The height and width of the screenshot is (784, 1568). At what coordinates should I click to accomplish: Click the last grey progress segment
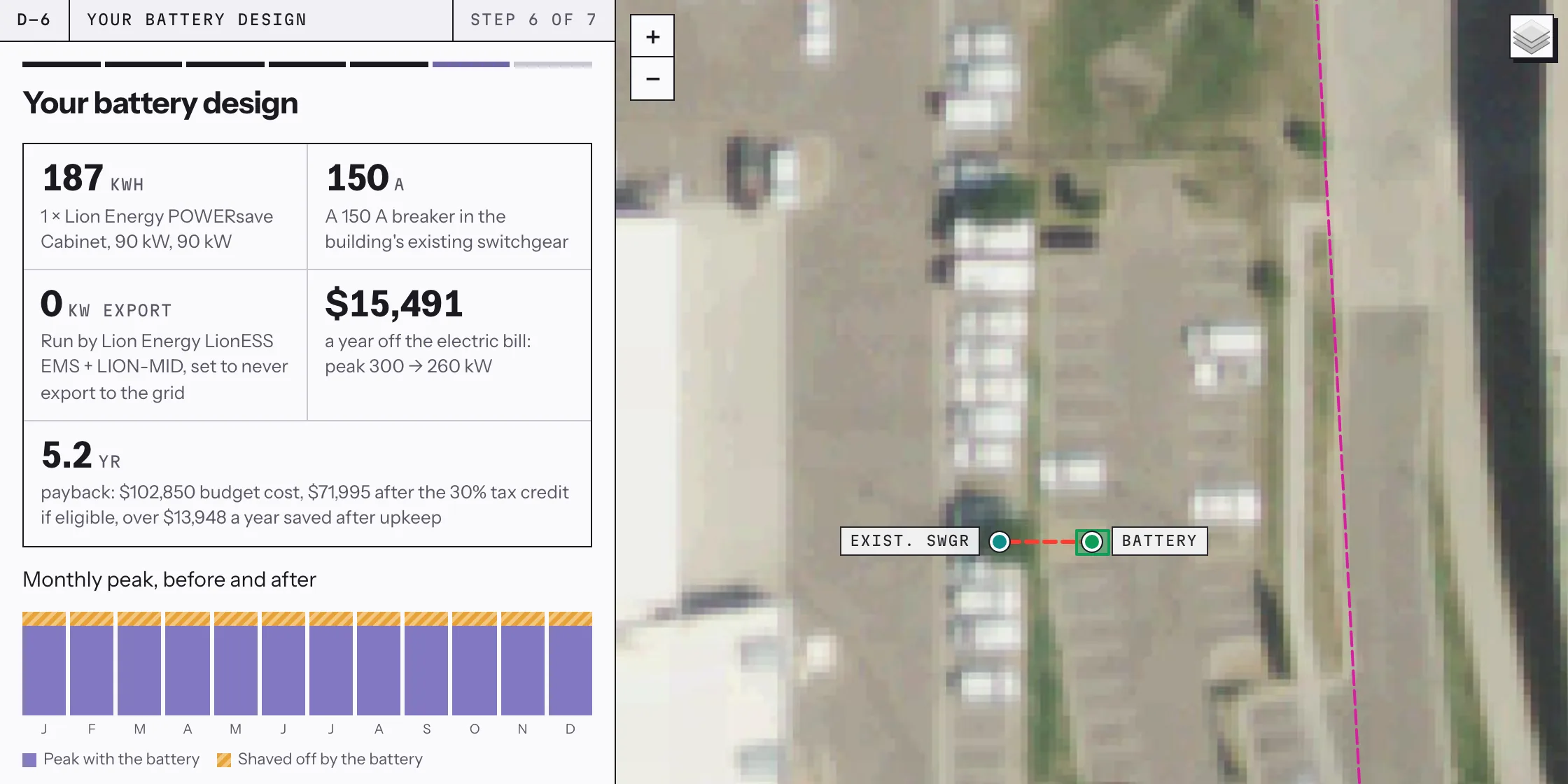point(553,64)
